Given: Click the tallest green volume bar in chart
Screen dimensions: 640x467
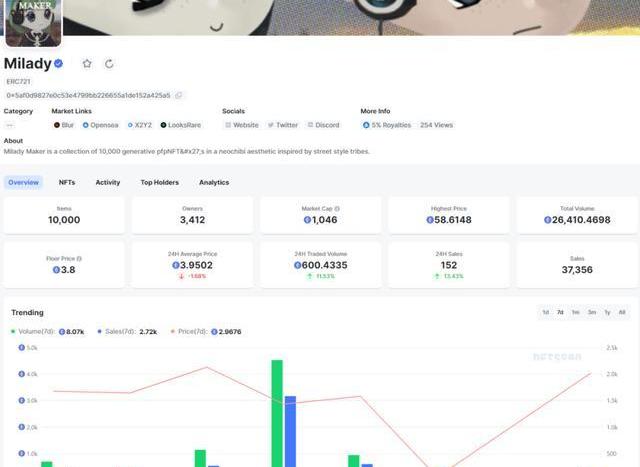Looking at the screenshot, I should pos(277,413).
